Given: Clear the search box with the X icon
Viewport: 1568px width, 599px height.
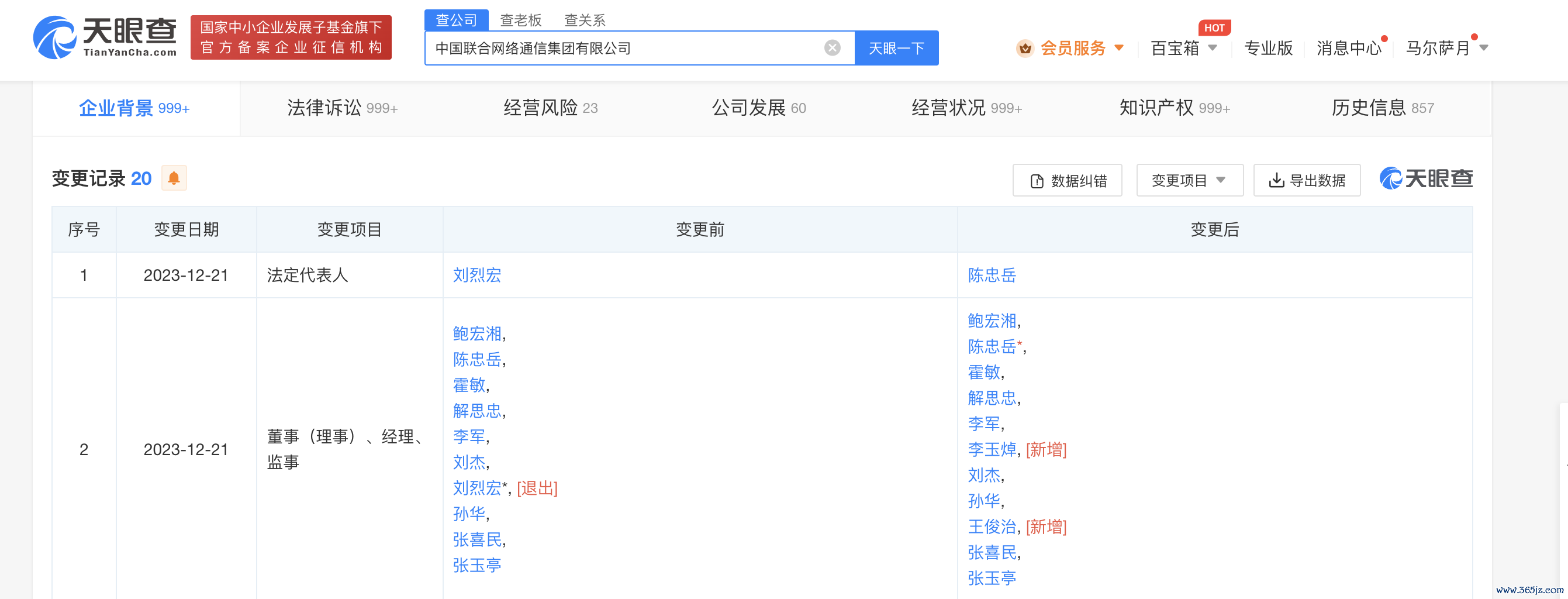Looking at the screenshot, I should coord(831,48).
